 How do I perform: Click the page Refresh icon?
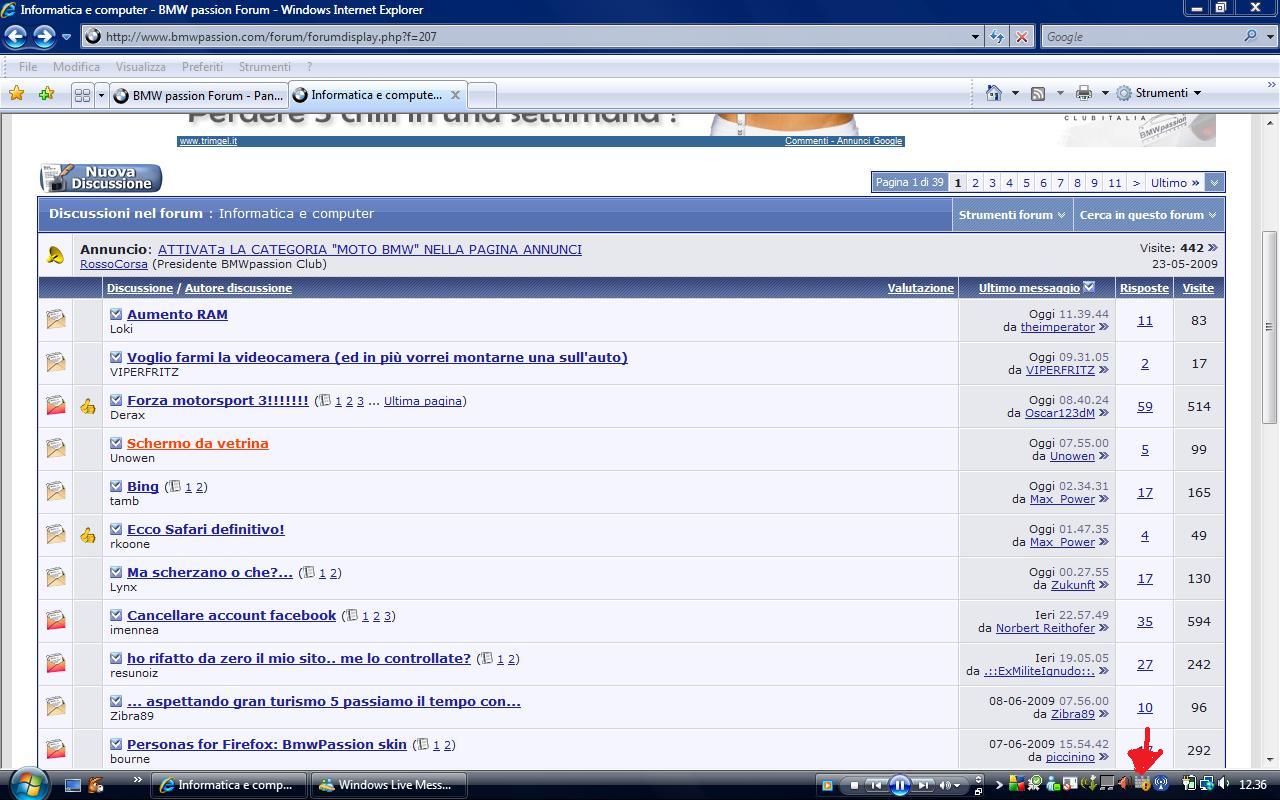997,37
